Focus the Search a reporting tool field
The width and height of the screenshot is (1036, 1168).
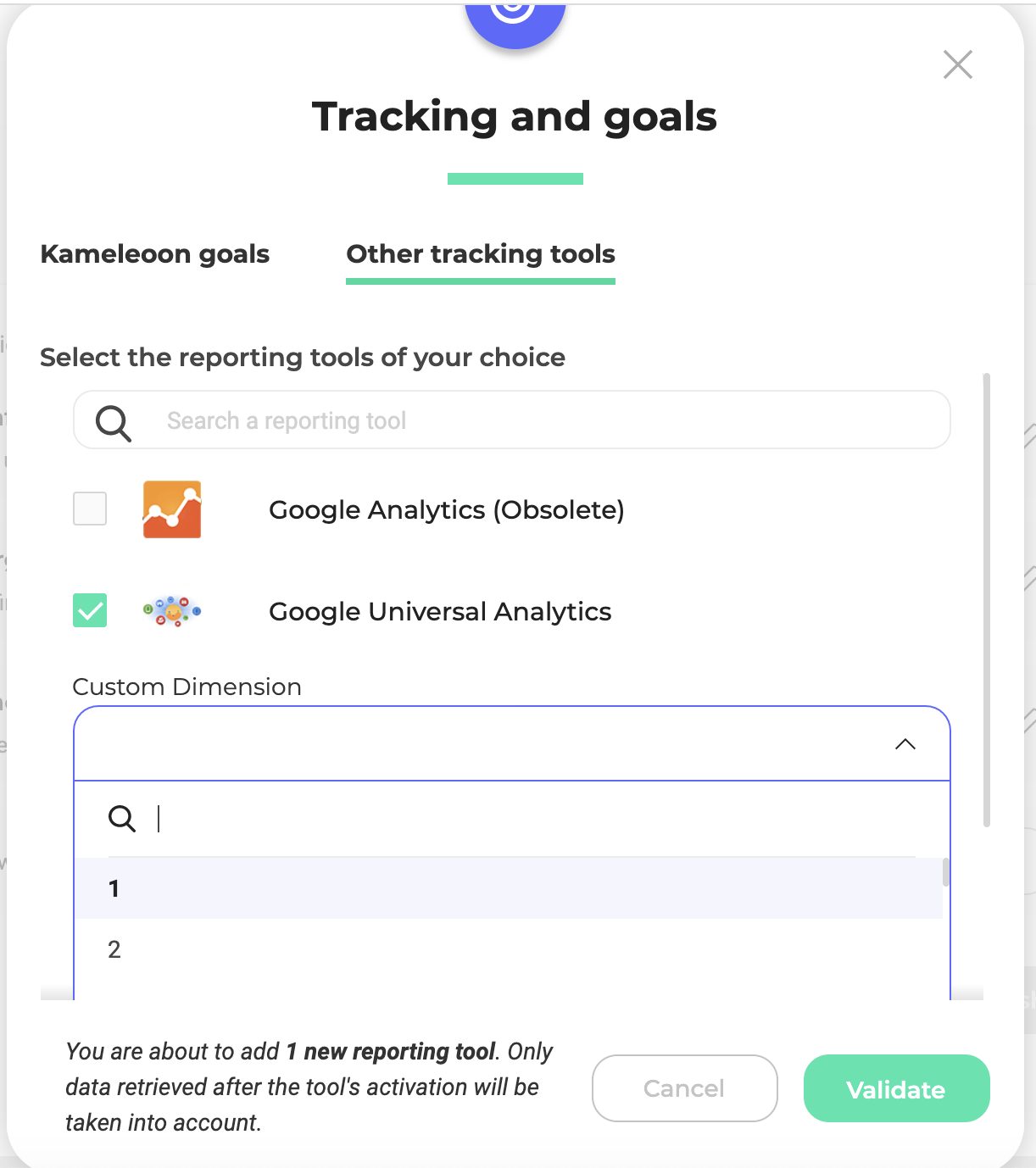point(512,420)
